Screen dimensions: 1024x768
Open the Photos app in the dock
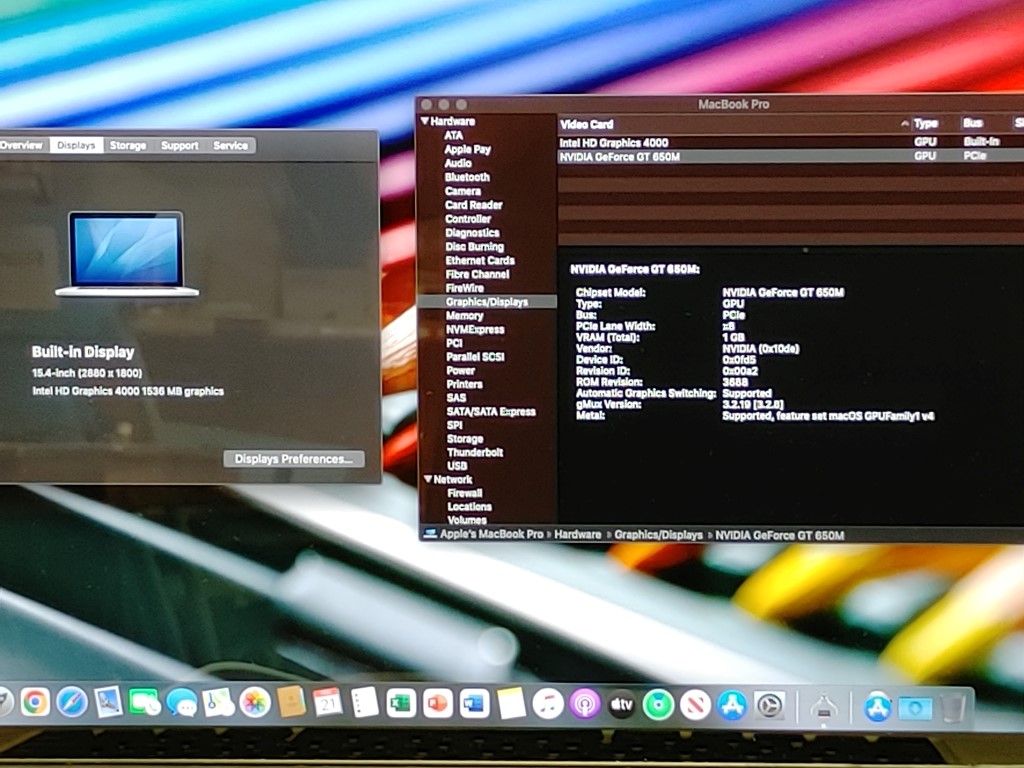(x=255, y=703)
